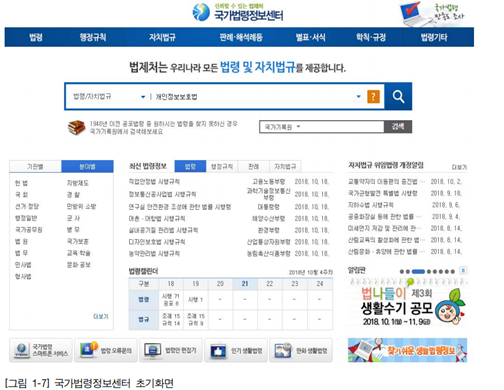Image resolution: width=504 pixels, height=390 pixels.
Task: Open the 법령기타 navigation menu
Action: [434, 37]
